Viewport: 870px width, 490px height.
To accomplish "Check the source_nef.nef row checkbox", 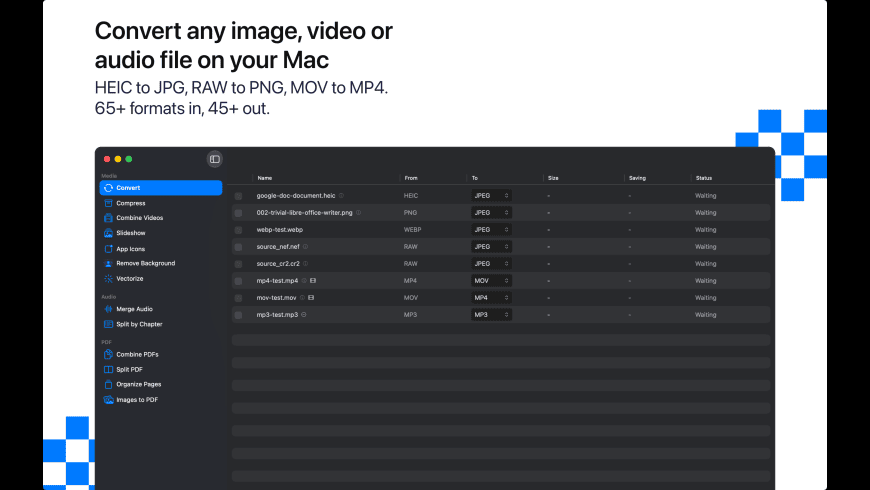I will tap(239, 247).
